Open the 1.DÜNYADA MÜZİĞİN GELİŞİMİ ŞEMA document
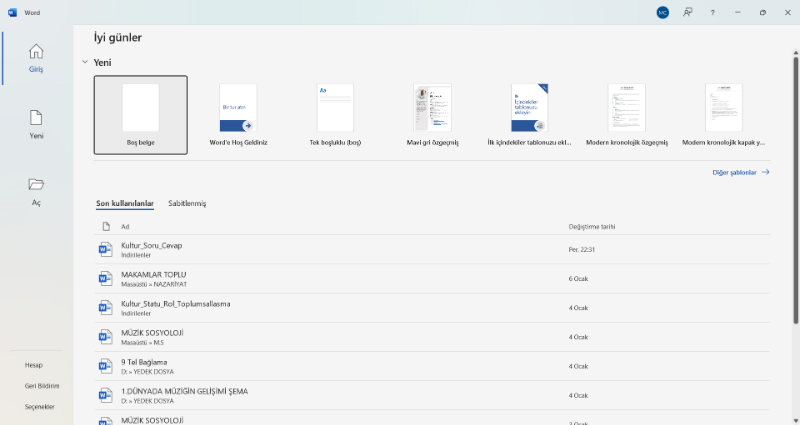800x425 pixels. tap(432, 395)
